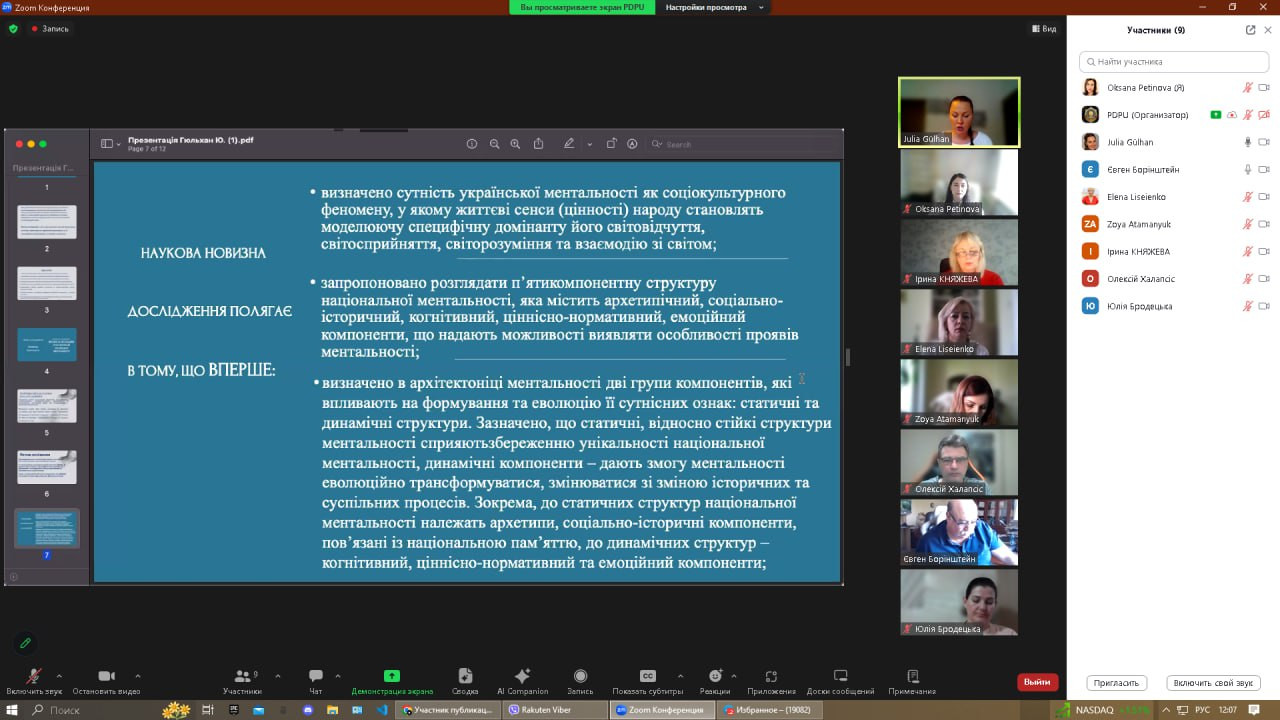Click PDPU's cloud recording indicator icon
The height and width of the screenshot is (720, 1280).
tap(1232, 115)
